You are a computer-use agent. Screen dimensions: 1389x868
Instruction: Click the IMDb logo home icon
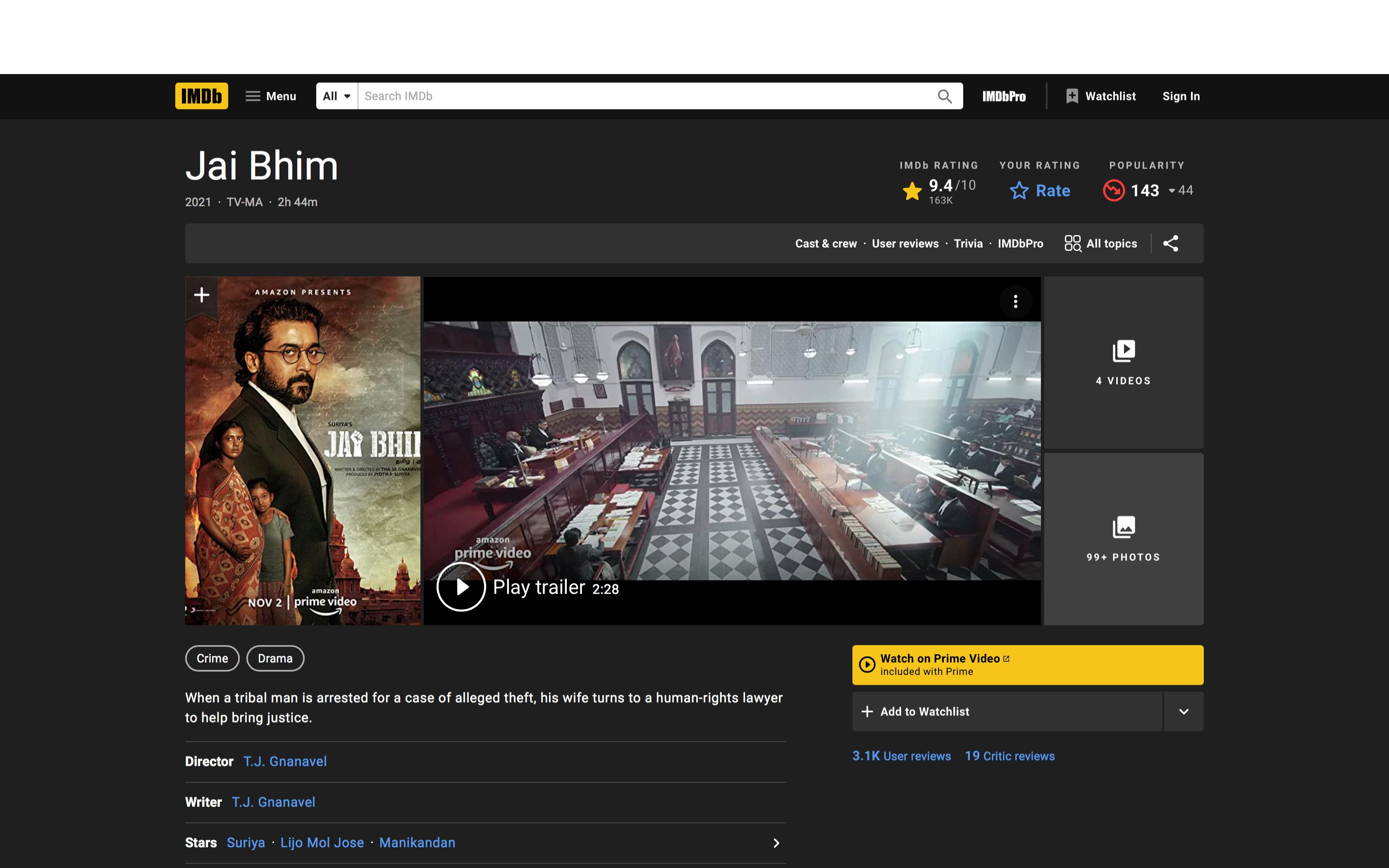[x=201, y=96]
